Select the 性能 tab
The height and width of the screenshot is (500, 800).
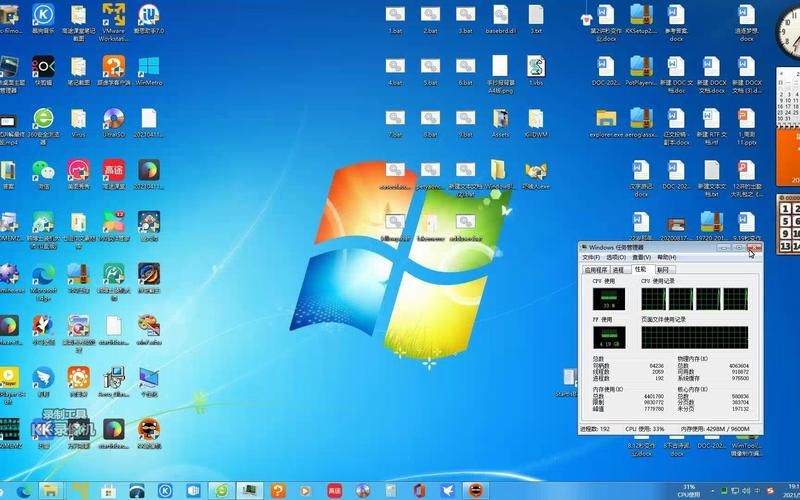point(641,269)
